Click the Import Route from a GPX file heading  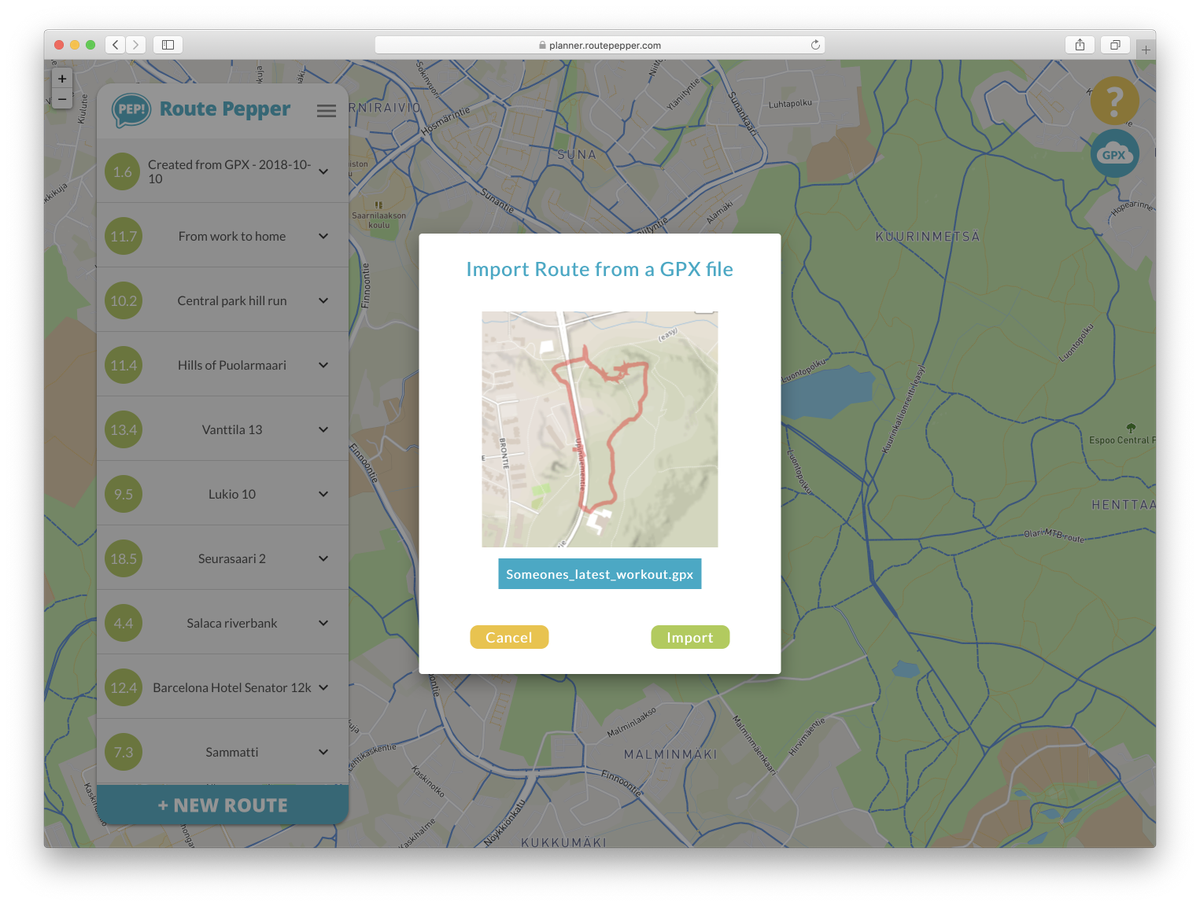point(600,270)
